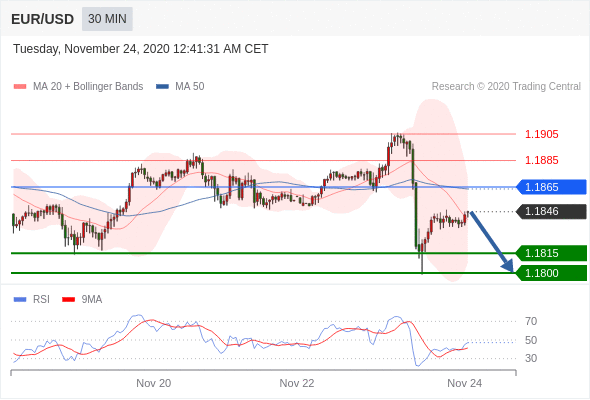590x400 pixels.
Task: Click the 30 MIN timeframe button
Action: (x=107, y=19)
